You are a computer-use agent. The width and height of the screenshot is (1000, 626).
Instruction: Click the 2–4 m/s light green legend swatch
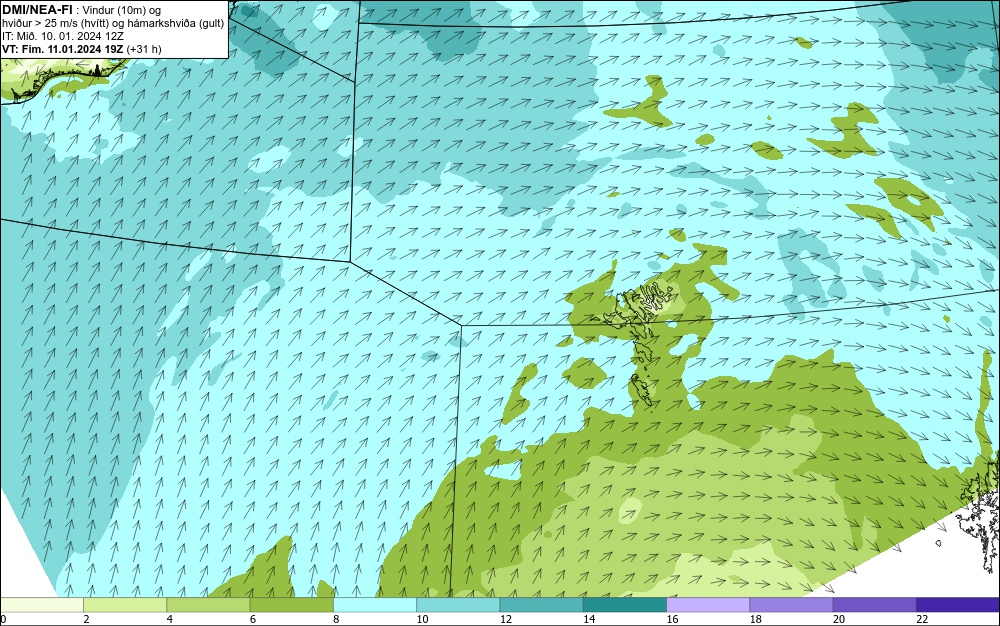click(x=125, y=604)
